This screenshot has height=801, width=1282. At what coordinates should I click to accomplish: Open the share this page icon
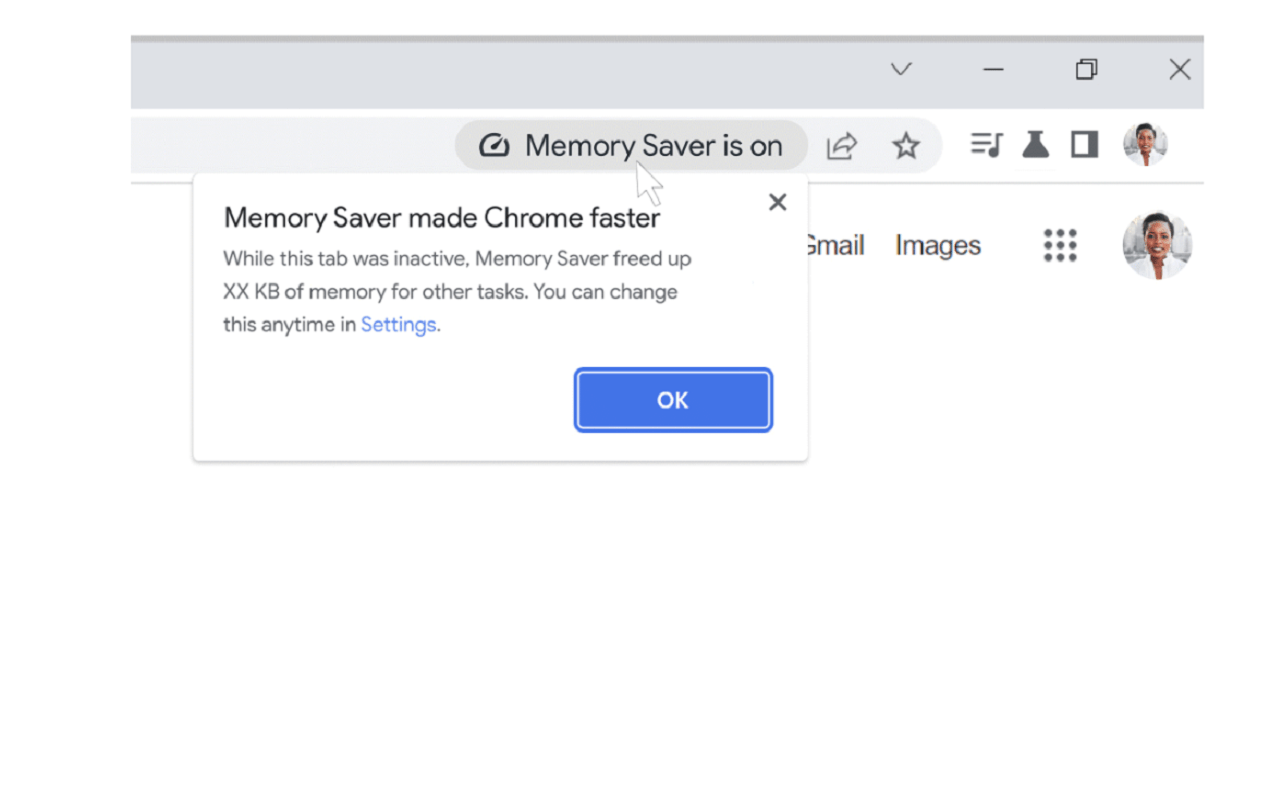pyautogui.click(x=841, y=145)
